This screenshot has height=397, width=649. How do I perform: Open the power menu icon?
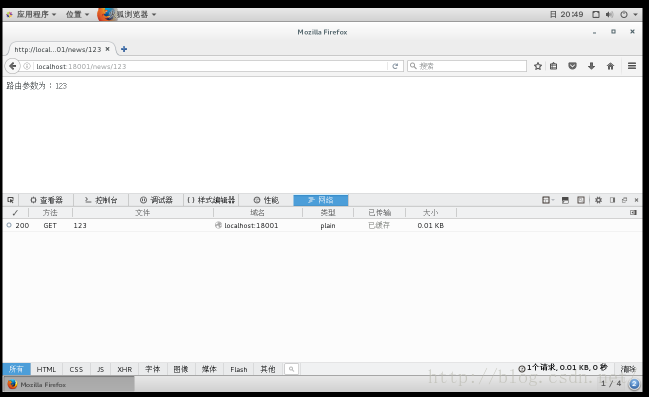(624, 14)
